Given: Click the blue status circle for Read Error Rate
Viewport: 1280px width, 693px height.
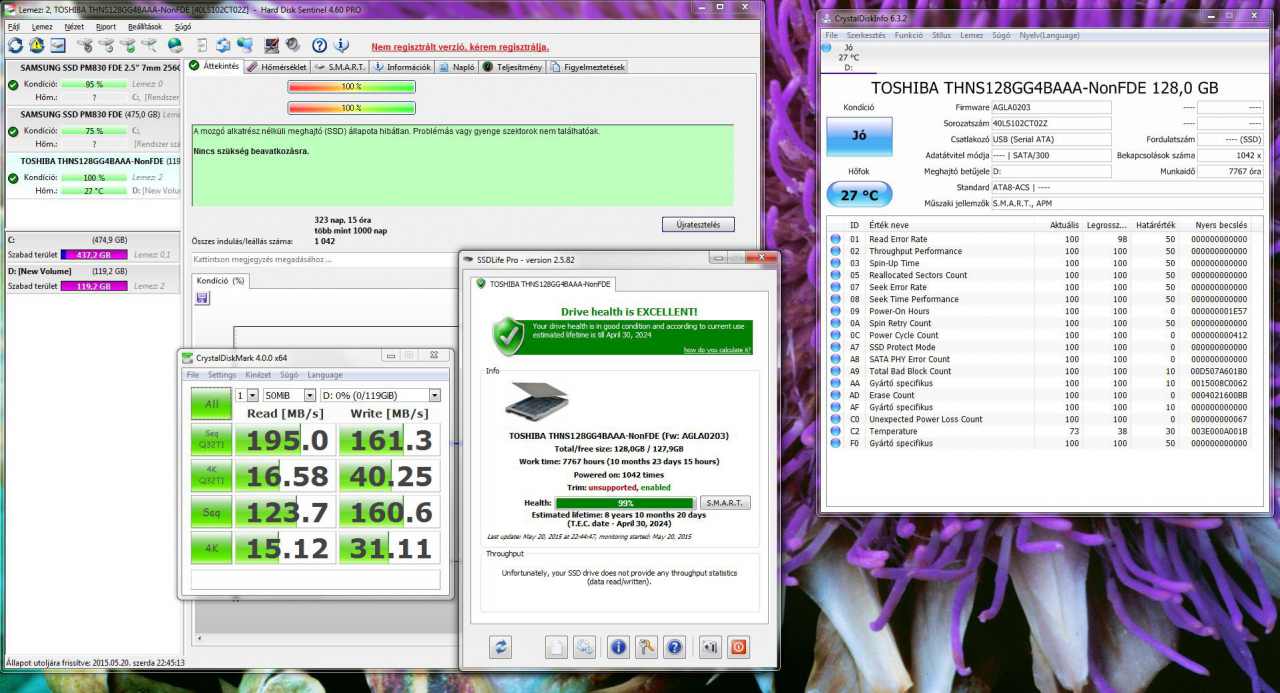Looking at the screenshot, I should click(836, 239).
